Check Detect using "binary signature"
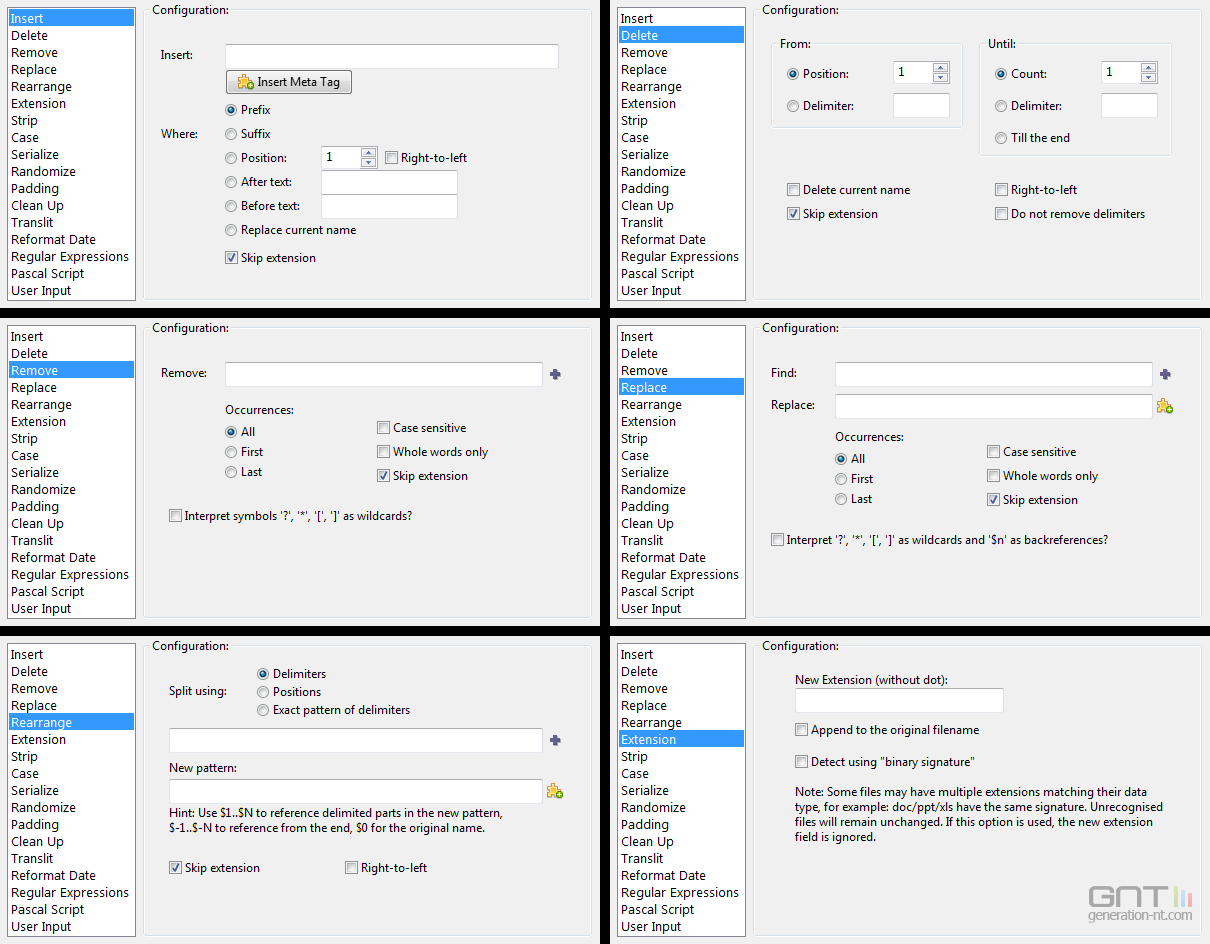 (x=801, y=762)
